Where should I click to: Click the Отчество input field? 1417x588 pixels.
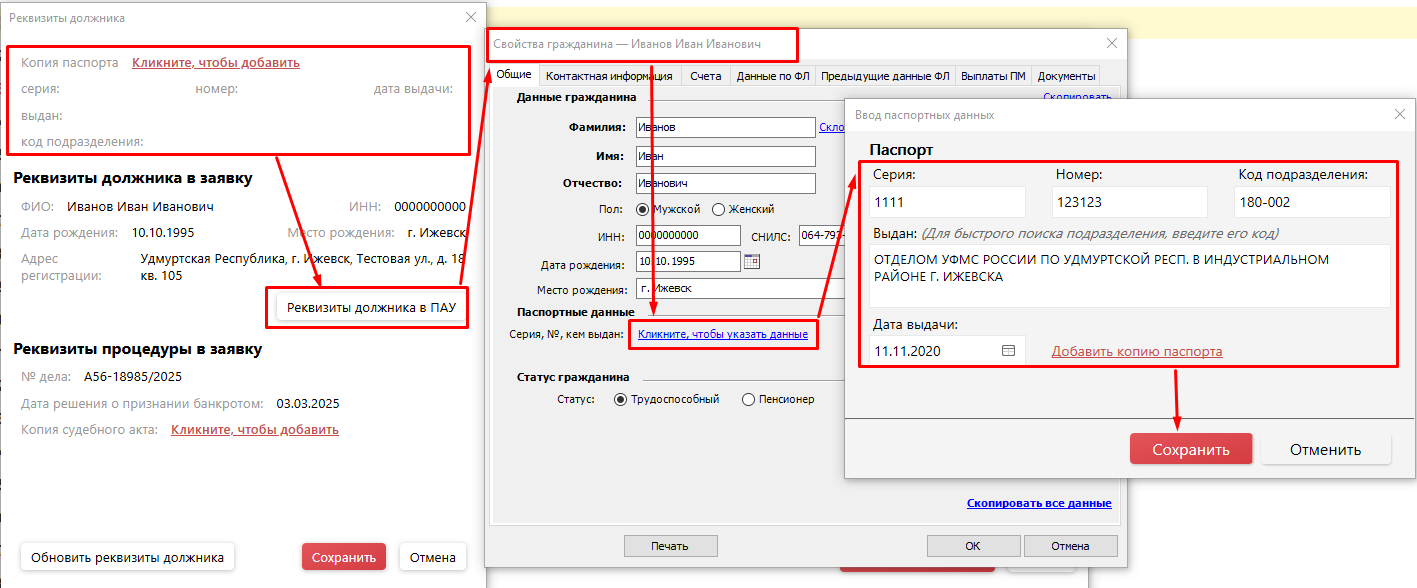[725, 183]
